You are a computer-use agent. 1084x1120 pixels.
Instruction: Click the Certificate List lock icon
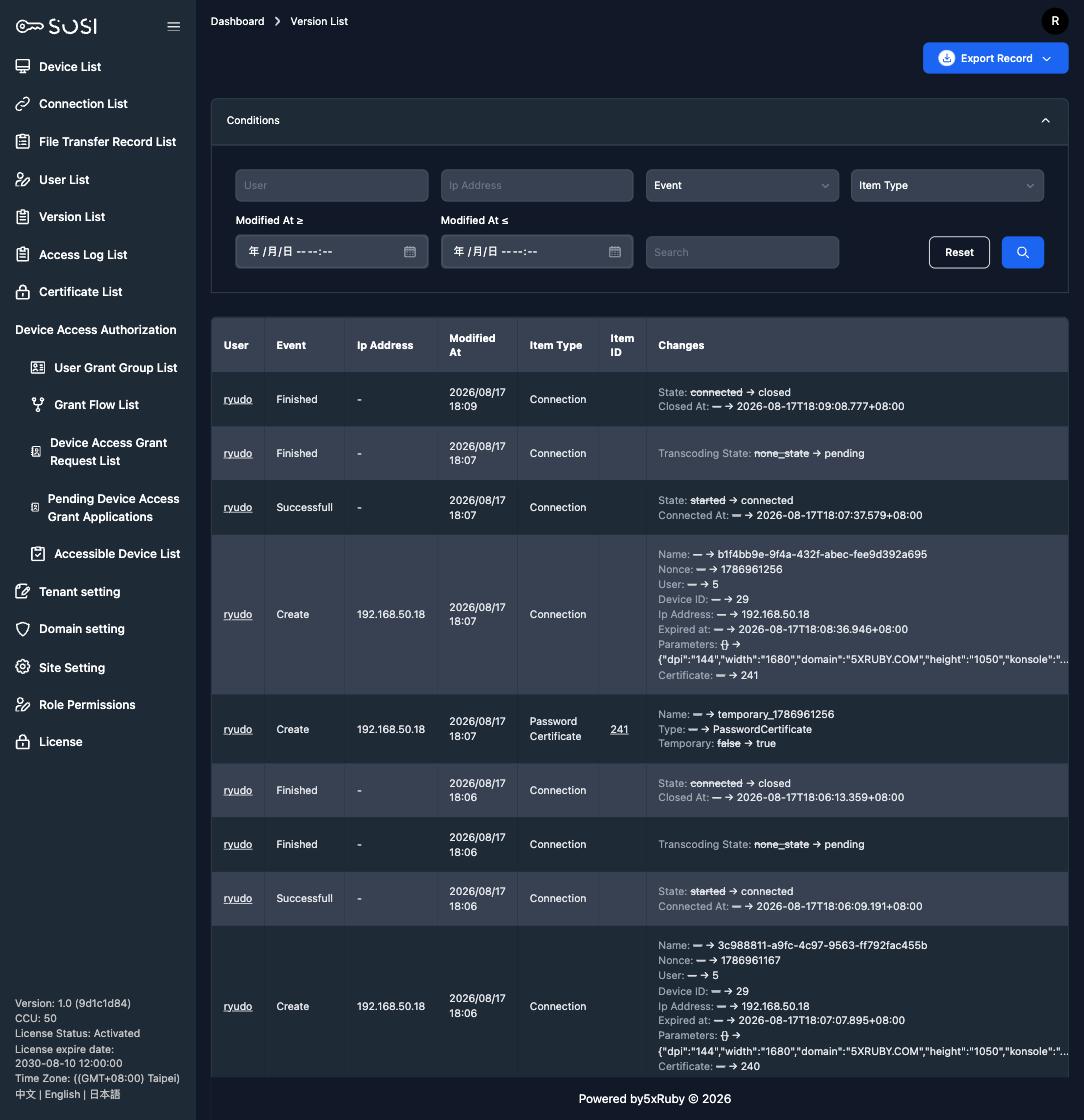click(x=23, y=291)
